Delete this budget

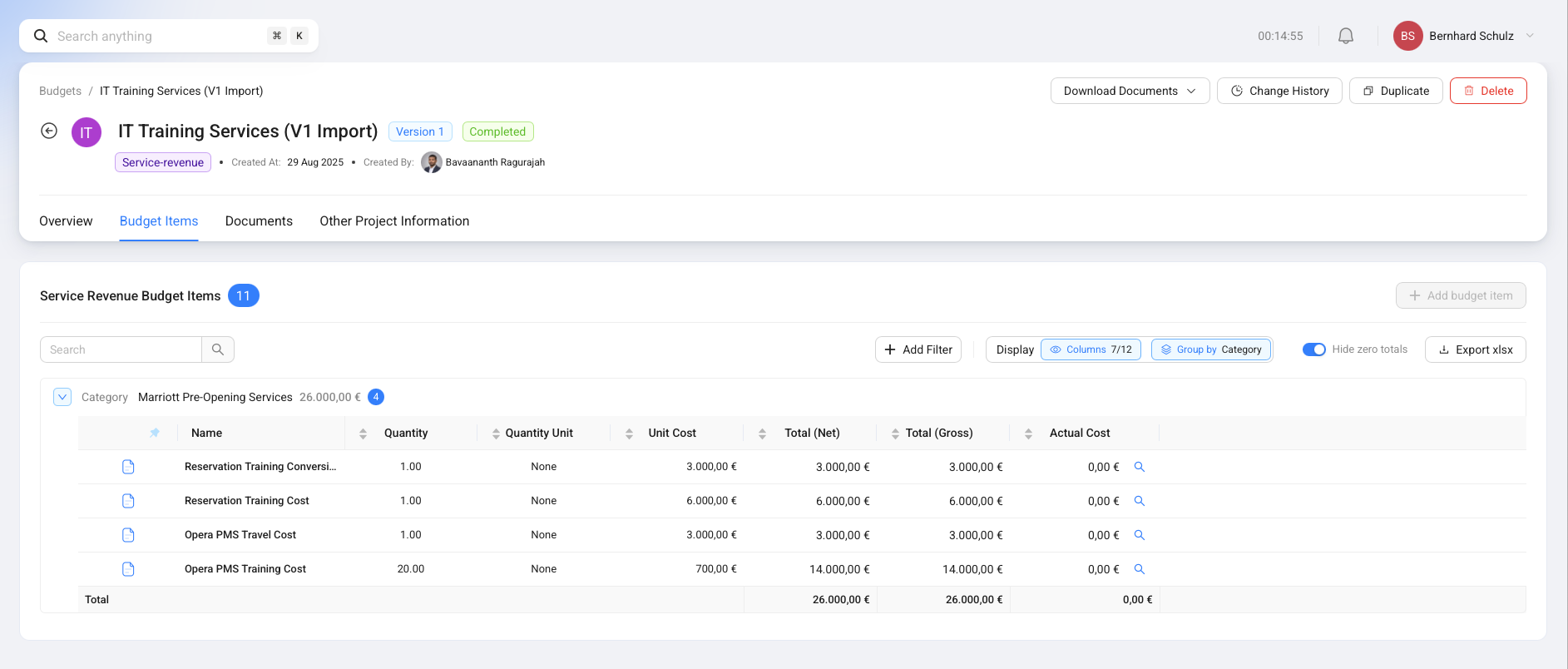pos(1488,91)
